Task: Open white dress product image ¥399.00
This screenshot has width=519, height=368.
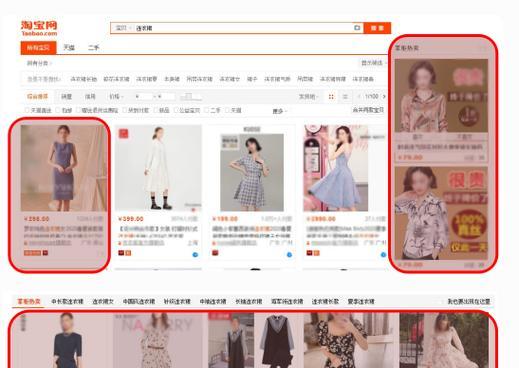Action: pyautogui.click(x=158, y=168)
